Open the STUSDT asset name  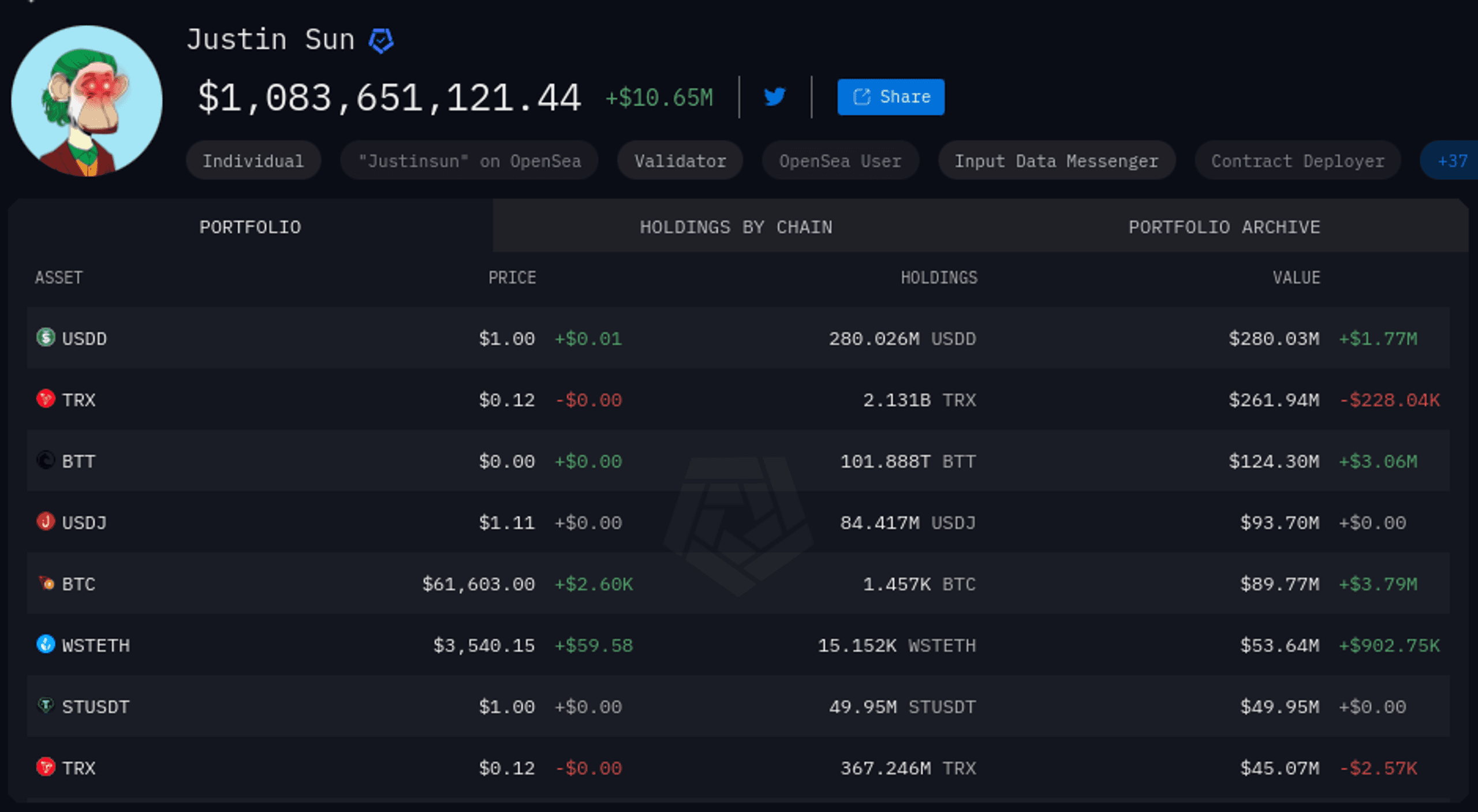coord(96,707)
